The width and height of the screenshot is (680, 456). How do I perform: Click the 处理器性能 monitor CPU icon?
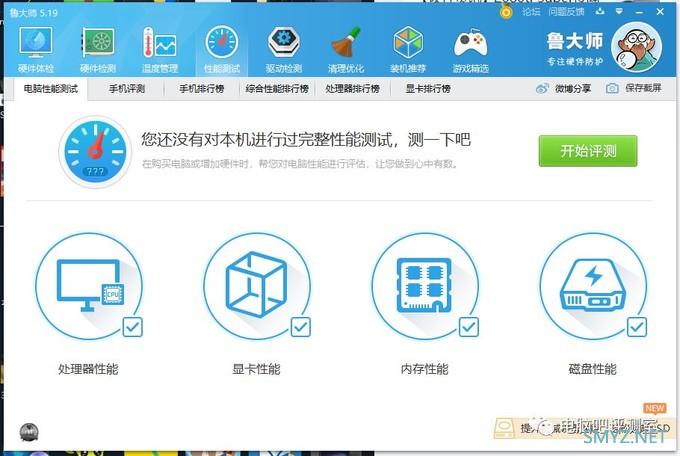pyautogui.click(x=88, y=286)
